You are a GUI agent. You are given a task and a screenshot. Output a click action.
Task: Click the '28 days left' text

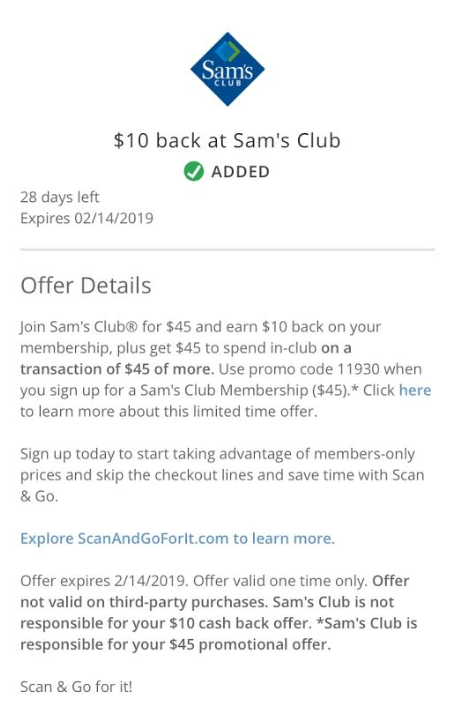coord(59,197)
